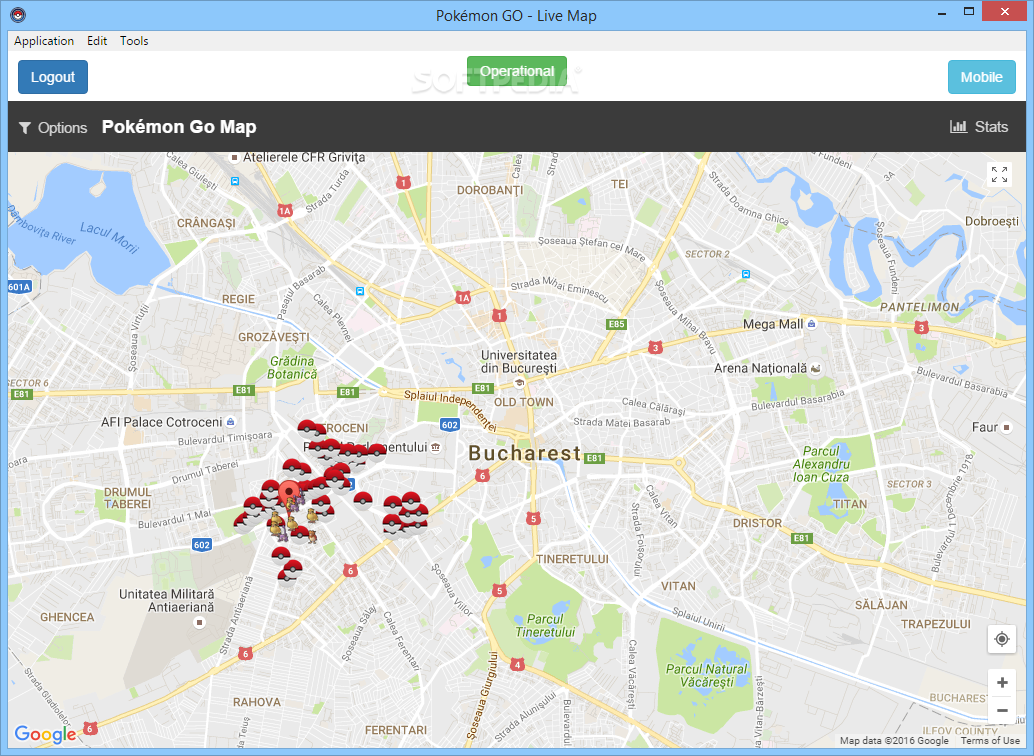1034x756 pixels.
Task: Click the Atelierele CFR Grivița marker
Action: [234, 158]
